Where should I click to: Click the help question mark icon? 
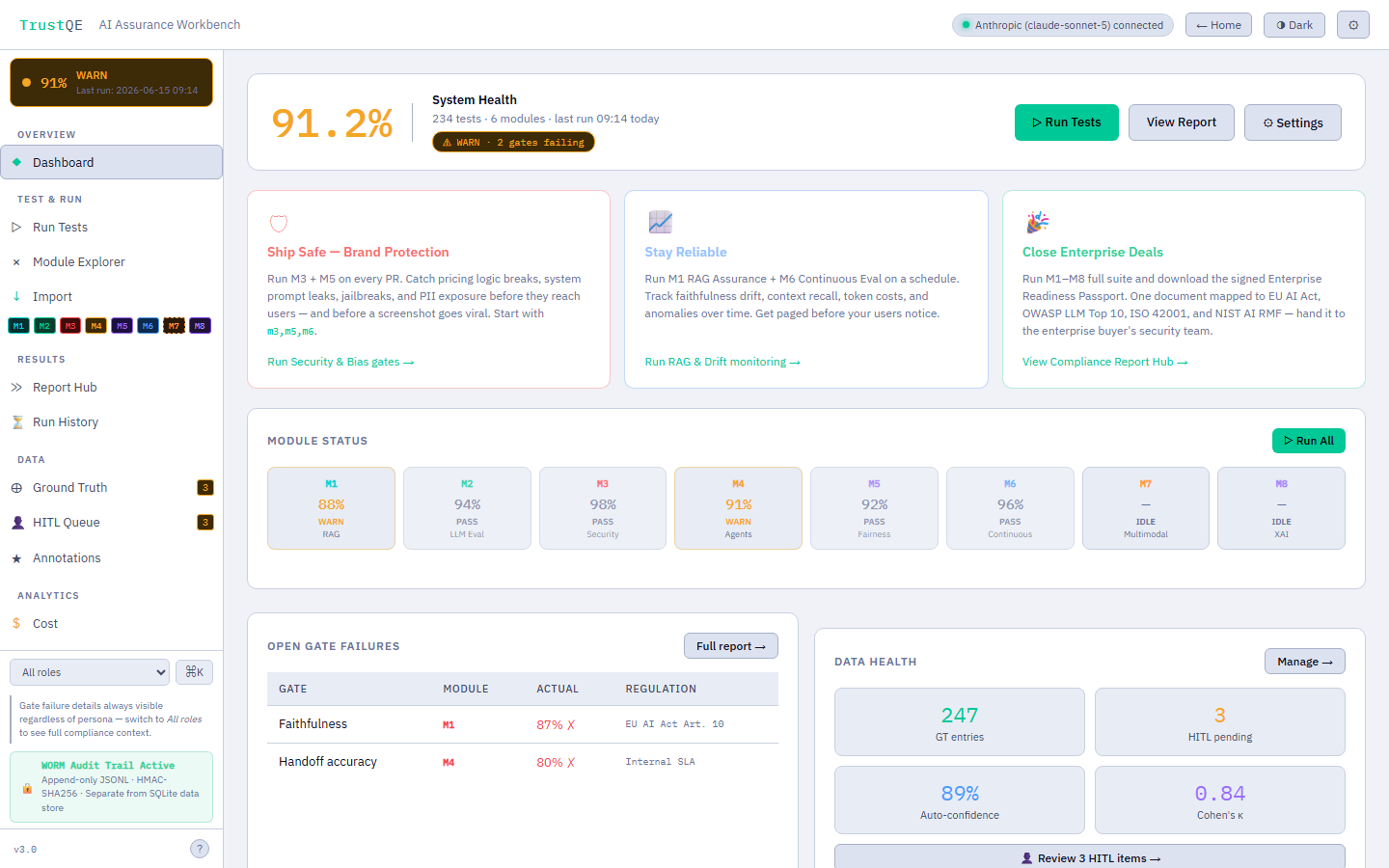point(200,849)
